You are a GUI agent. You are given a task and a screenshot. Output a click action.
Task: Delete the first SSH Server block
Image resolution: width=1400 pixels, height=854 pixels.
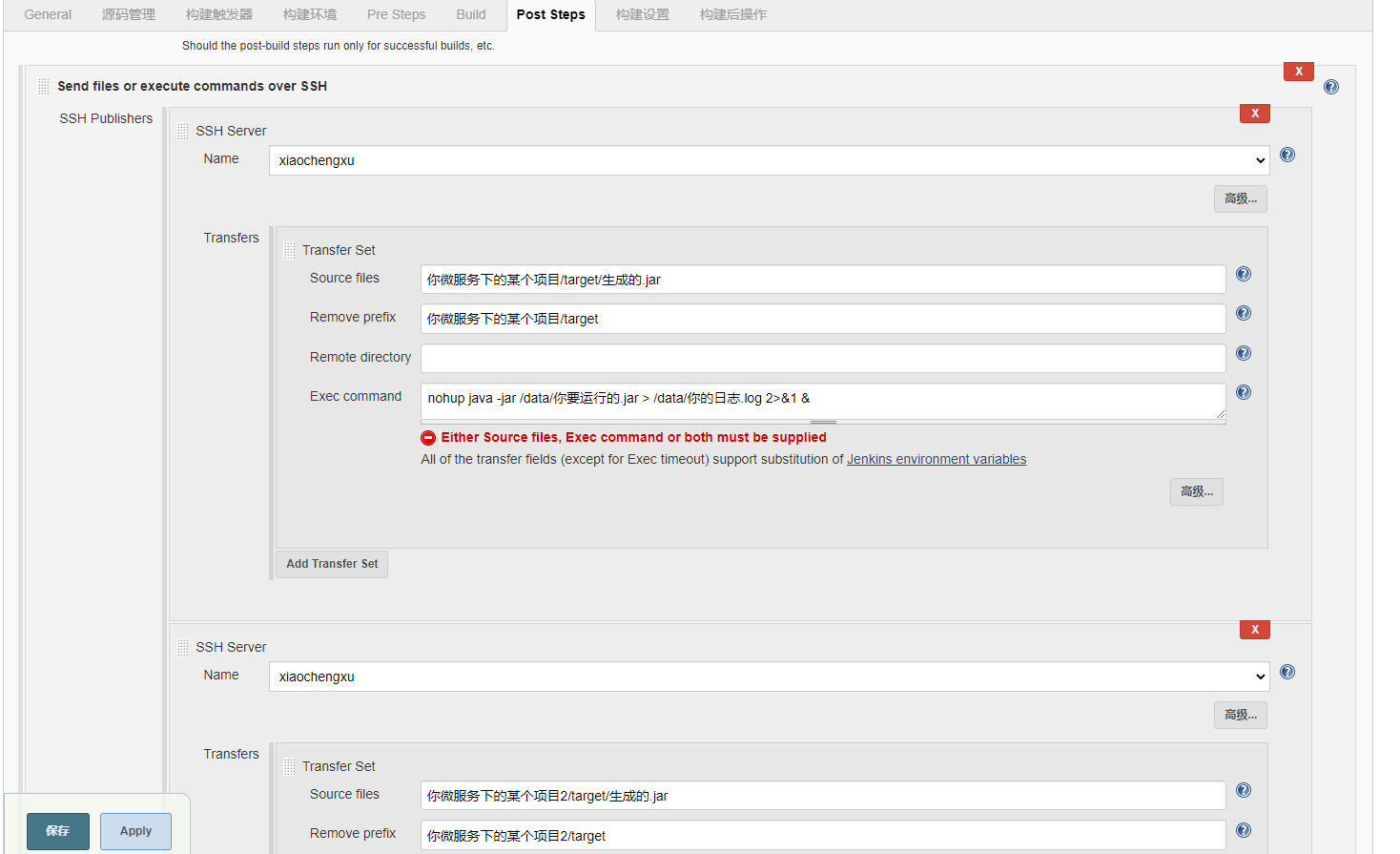(1254, 114)
